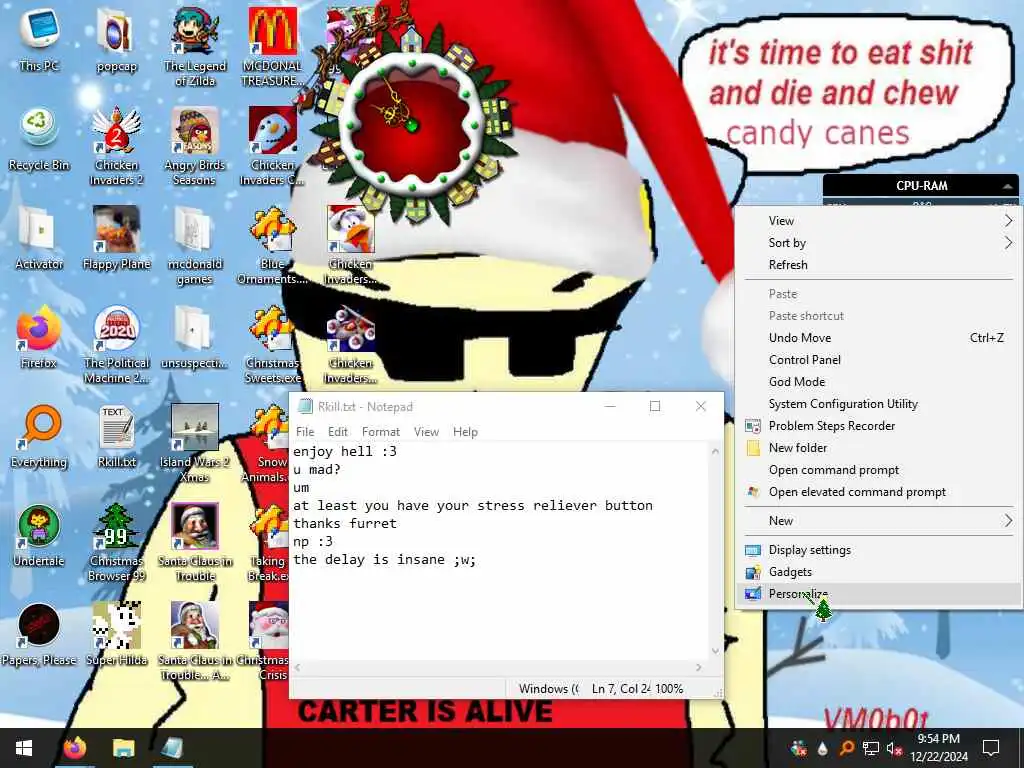Screen dimensions: 1024x768
Task: Select the Christmas Sweets.exe icon
Action: coord(272,344)
